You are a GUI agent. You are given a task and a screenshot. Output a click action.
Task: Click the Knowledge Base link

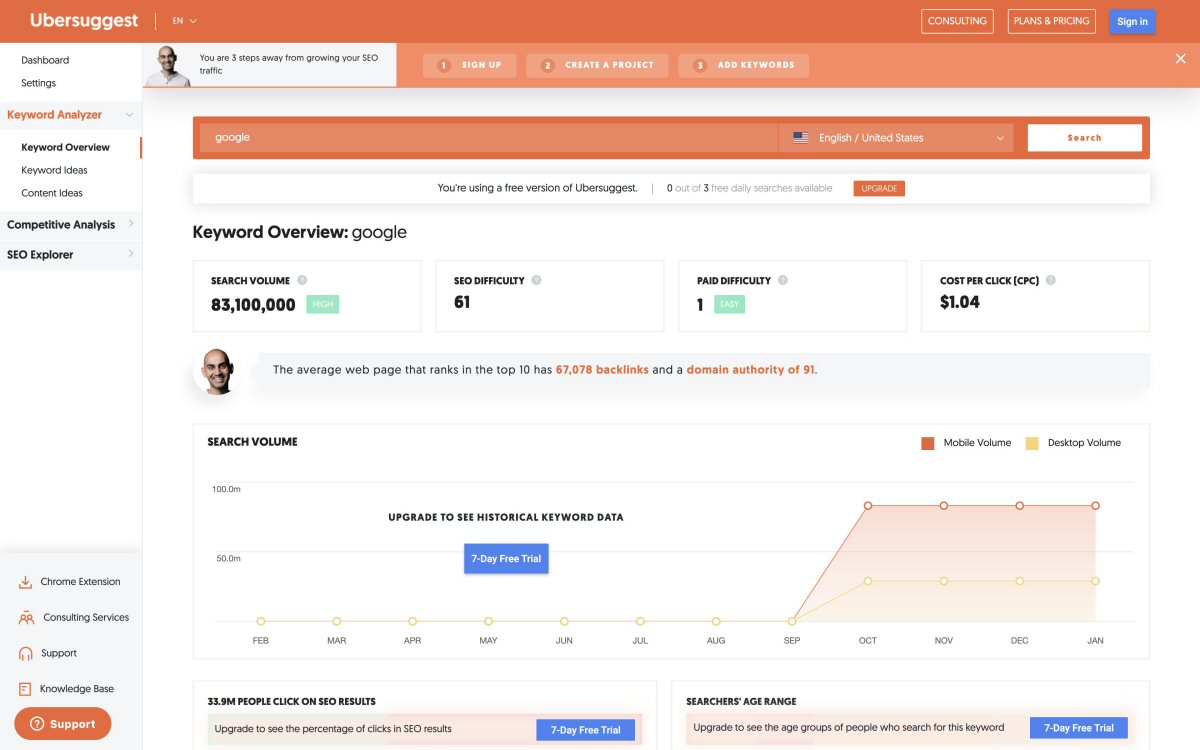pos(77,689)
